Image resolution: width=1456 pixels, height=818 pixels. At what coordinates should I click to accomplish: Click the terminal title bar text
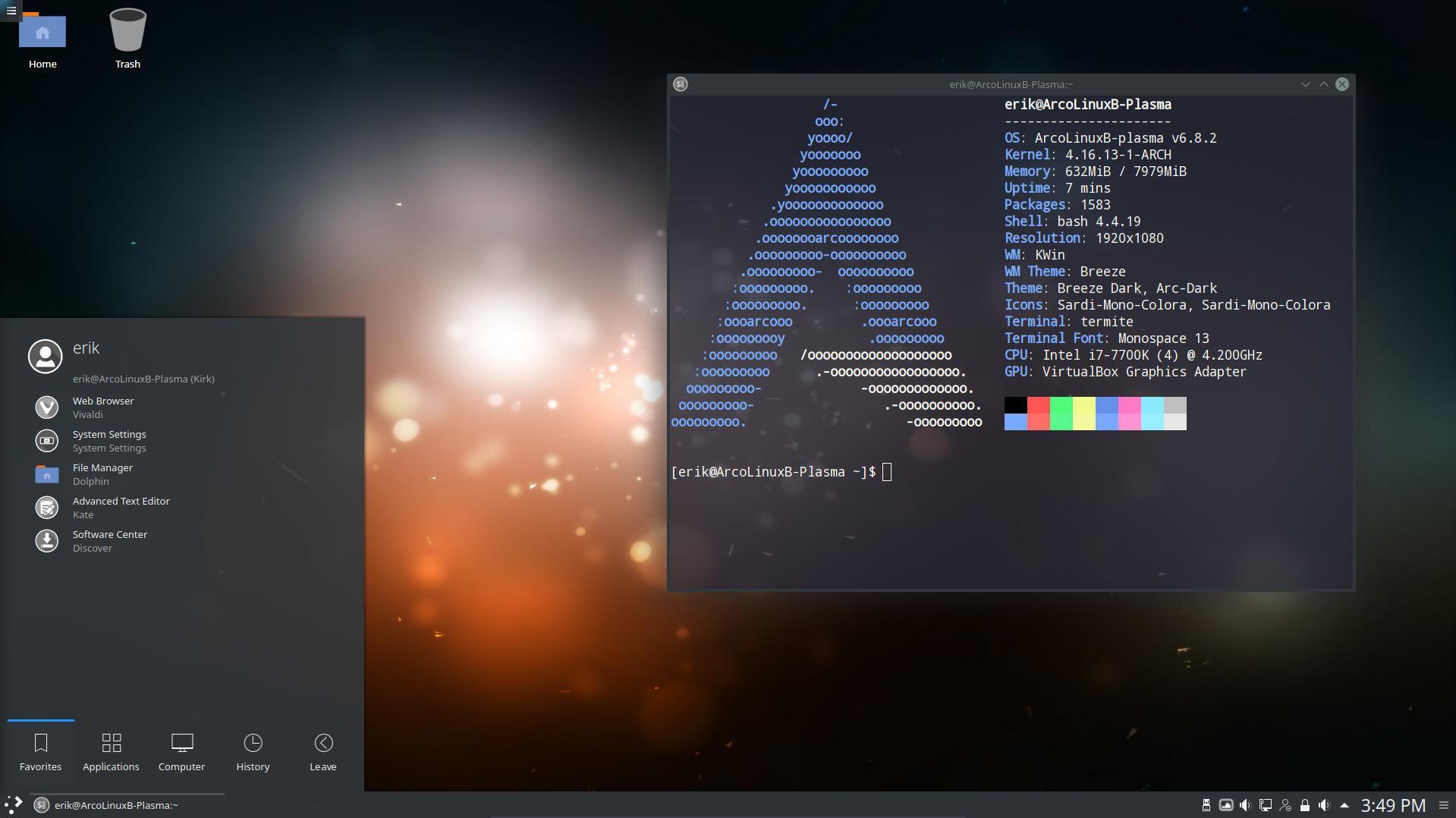(1011, 84)
